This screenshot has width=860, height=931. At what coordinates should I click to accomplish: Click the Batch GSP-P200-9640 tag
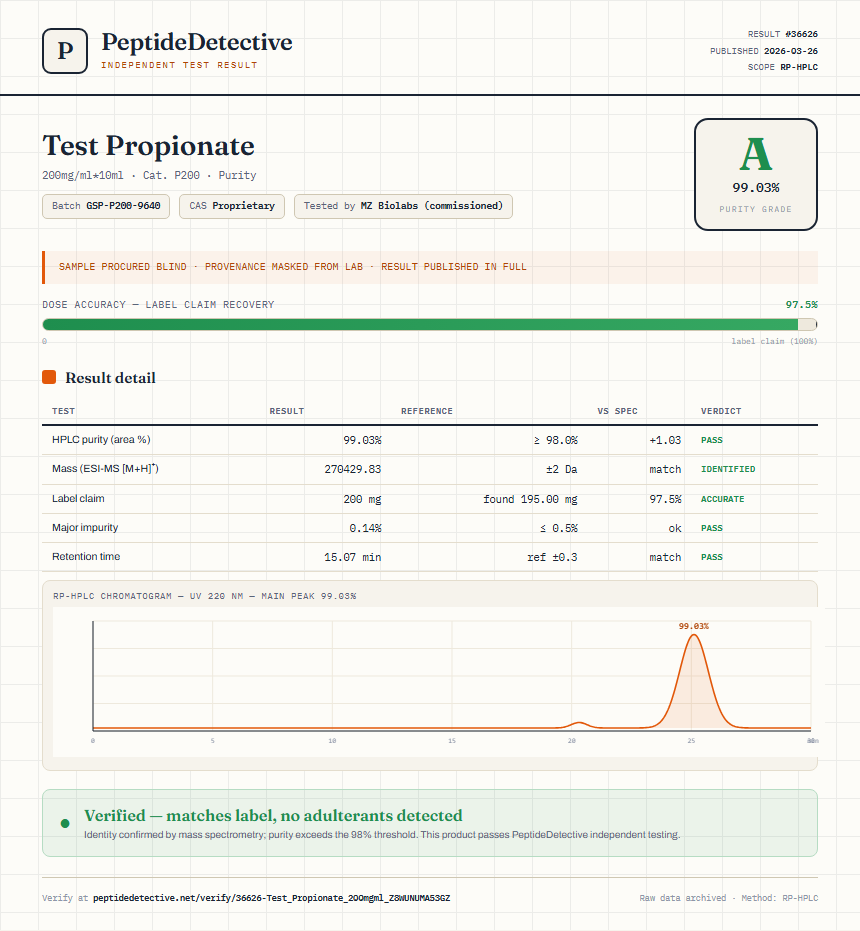pyautogui.click(x=106, y=206)
